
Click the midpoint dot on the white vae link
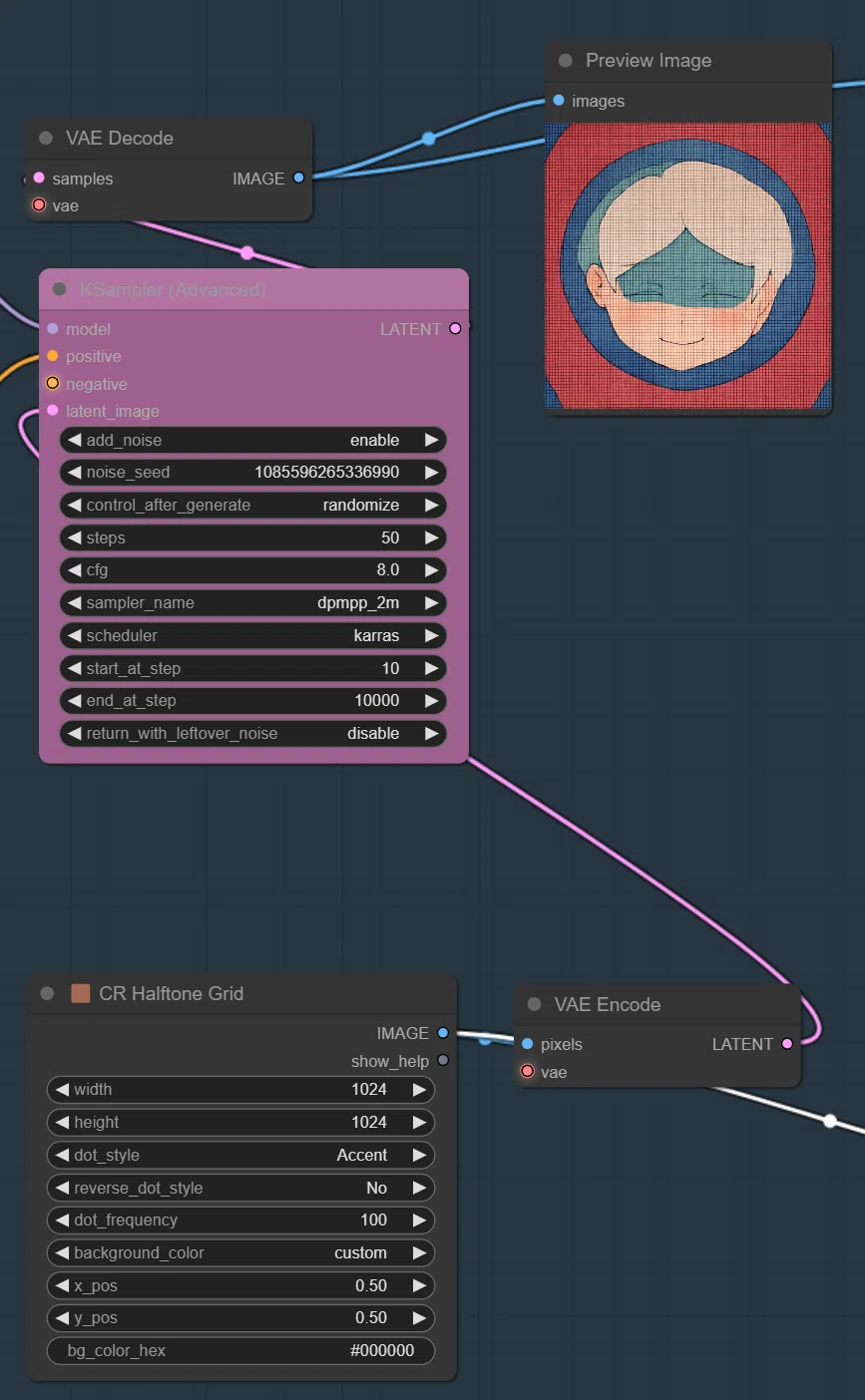coord(829,1121)
